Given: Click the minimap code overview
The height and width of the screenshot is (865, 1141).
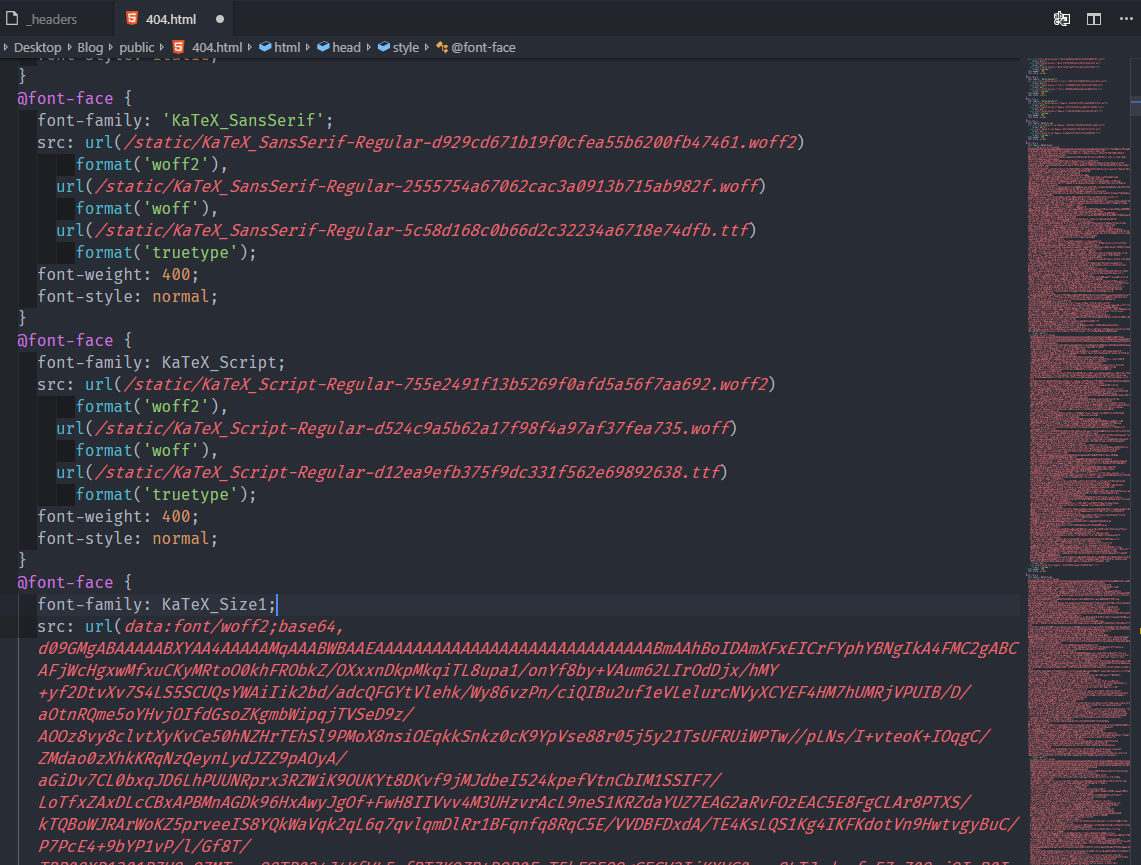Looking at the screenshot, I should pos(1078,461).
